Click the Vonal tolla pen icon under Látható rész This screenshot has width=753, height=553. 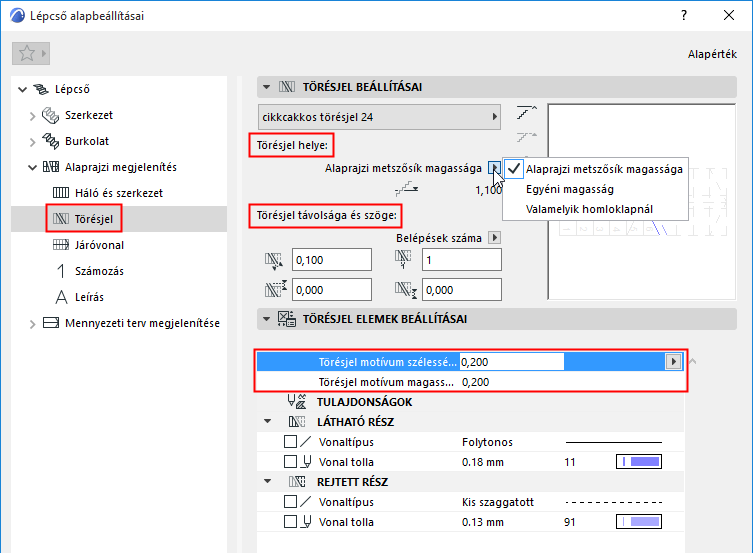[x=306, y=462]
